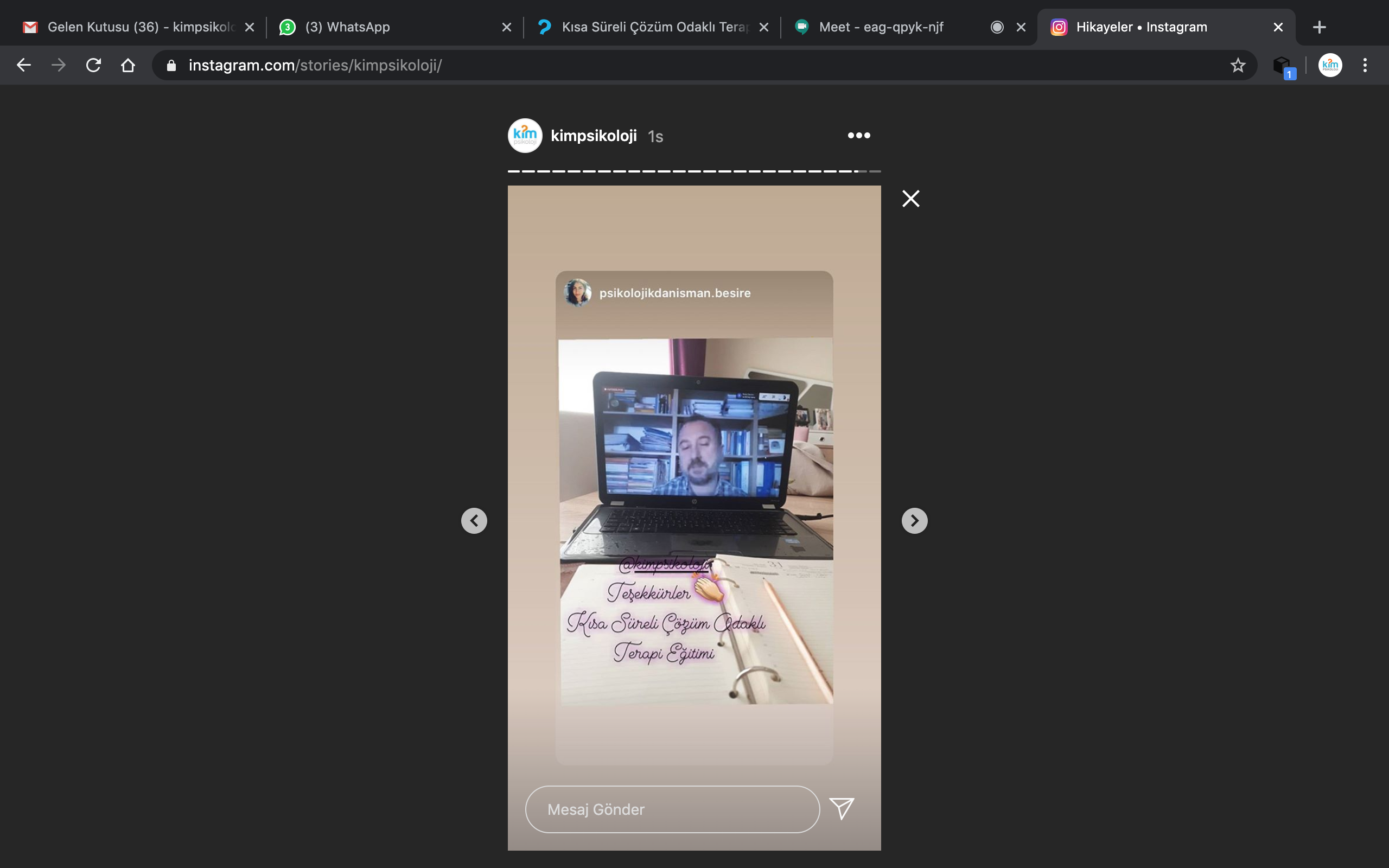This screenshot has width=1389, height=868.
Task: Reload the Instagram page
Action: pyautogui.click(x=93, y=66)
